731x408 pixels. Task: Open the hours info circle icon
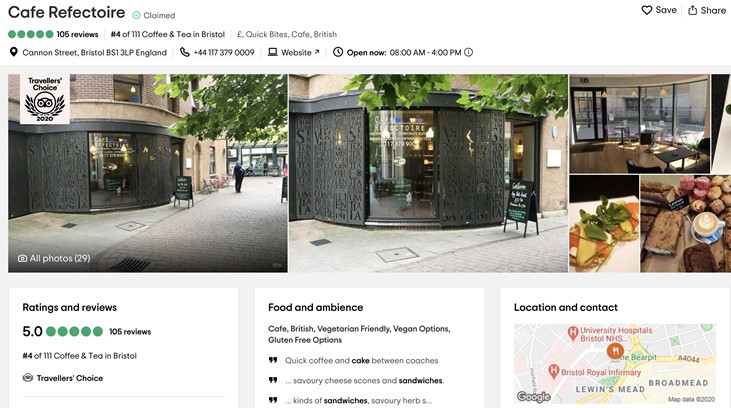point(469,52)
